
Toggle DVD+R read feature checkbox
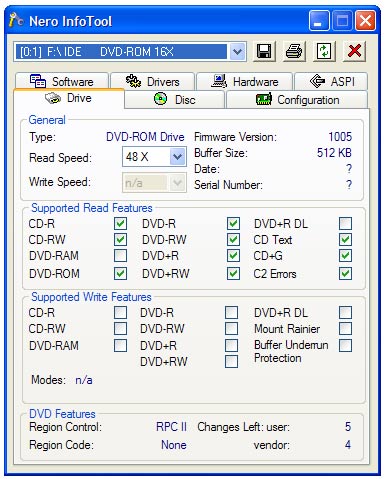coord(233,256)
